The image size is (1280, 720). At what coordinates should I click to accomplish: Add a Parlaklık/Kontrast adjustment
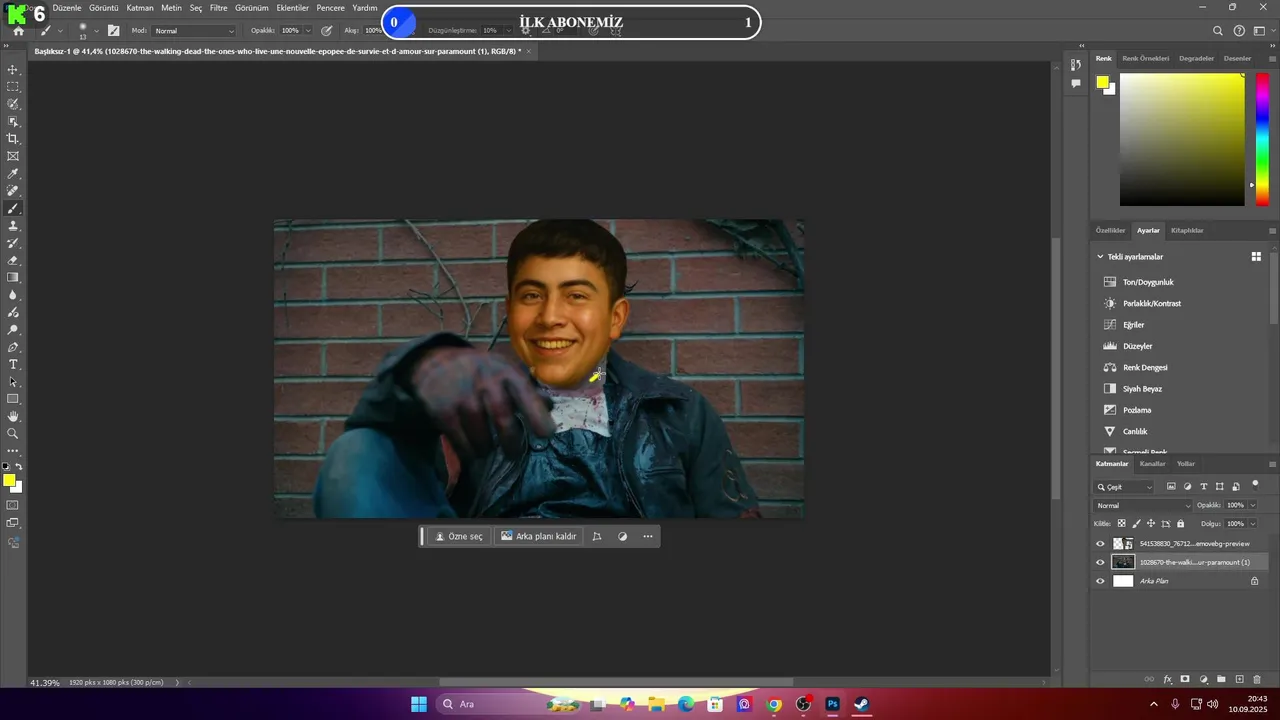pos(1152,303)
